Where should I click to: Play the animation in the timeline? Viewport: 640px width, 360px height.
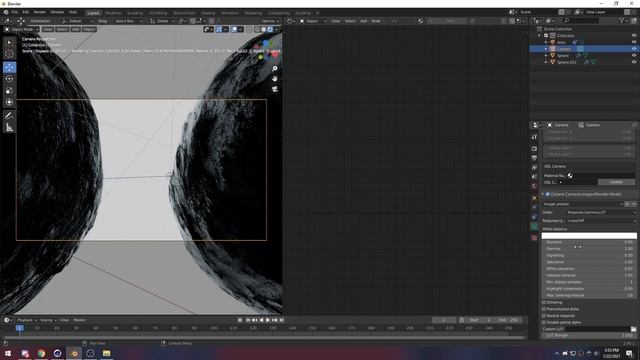click(x=268, y=320)
